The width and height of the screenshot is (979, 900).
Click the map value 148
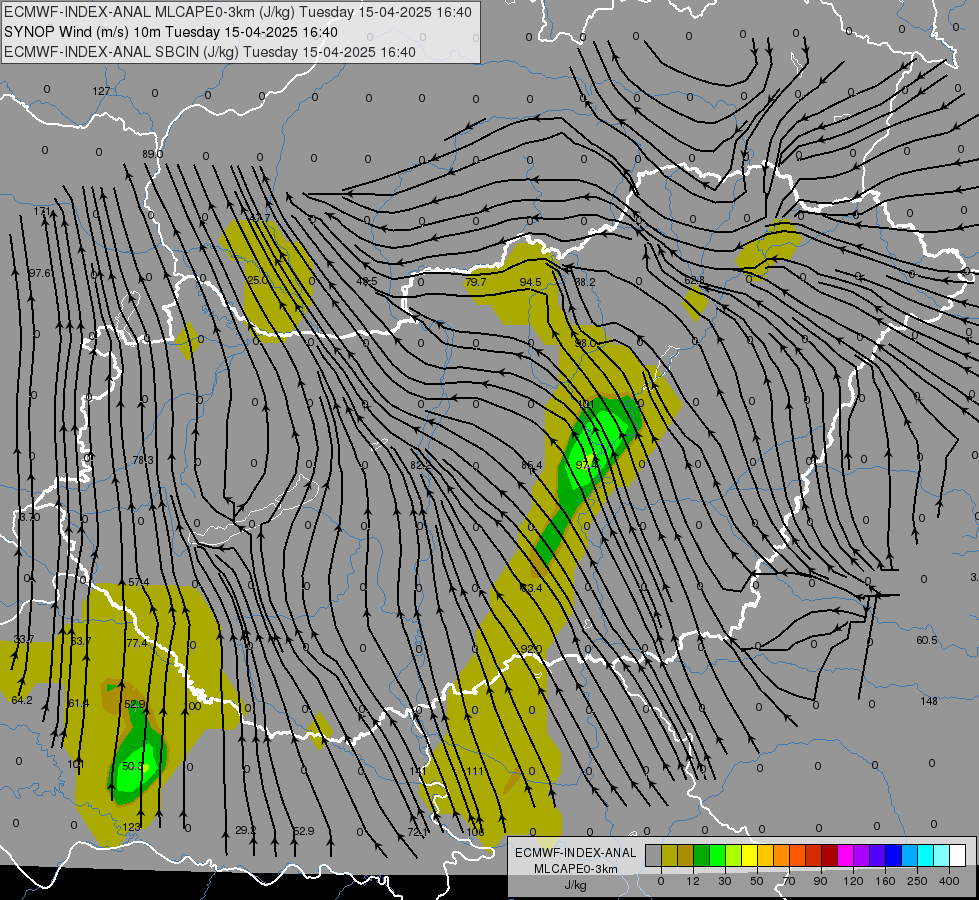click(929, 701)
